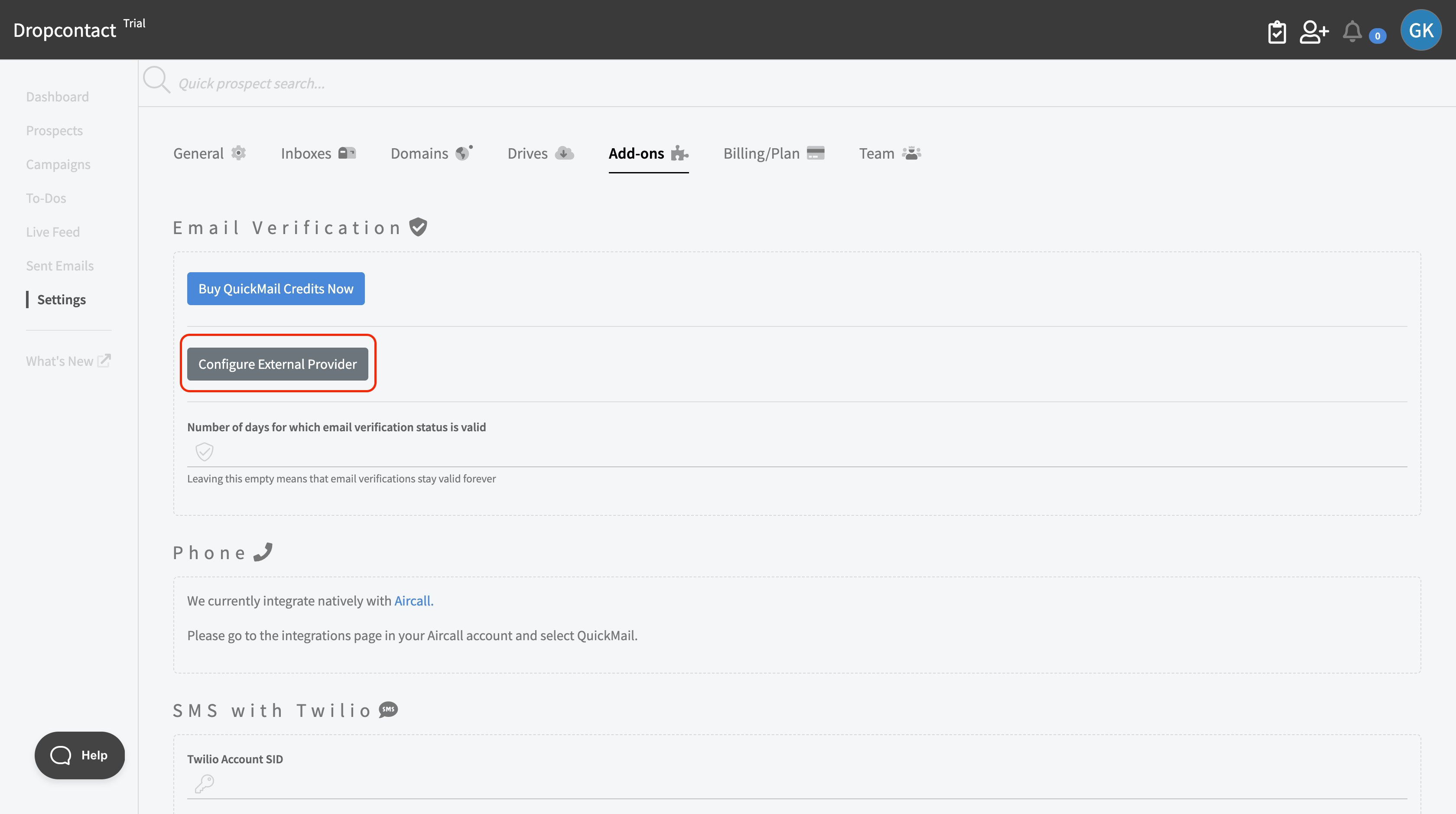
Task: Open the Help chat widget
Action: 79,755
